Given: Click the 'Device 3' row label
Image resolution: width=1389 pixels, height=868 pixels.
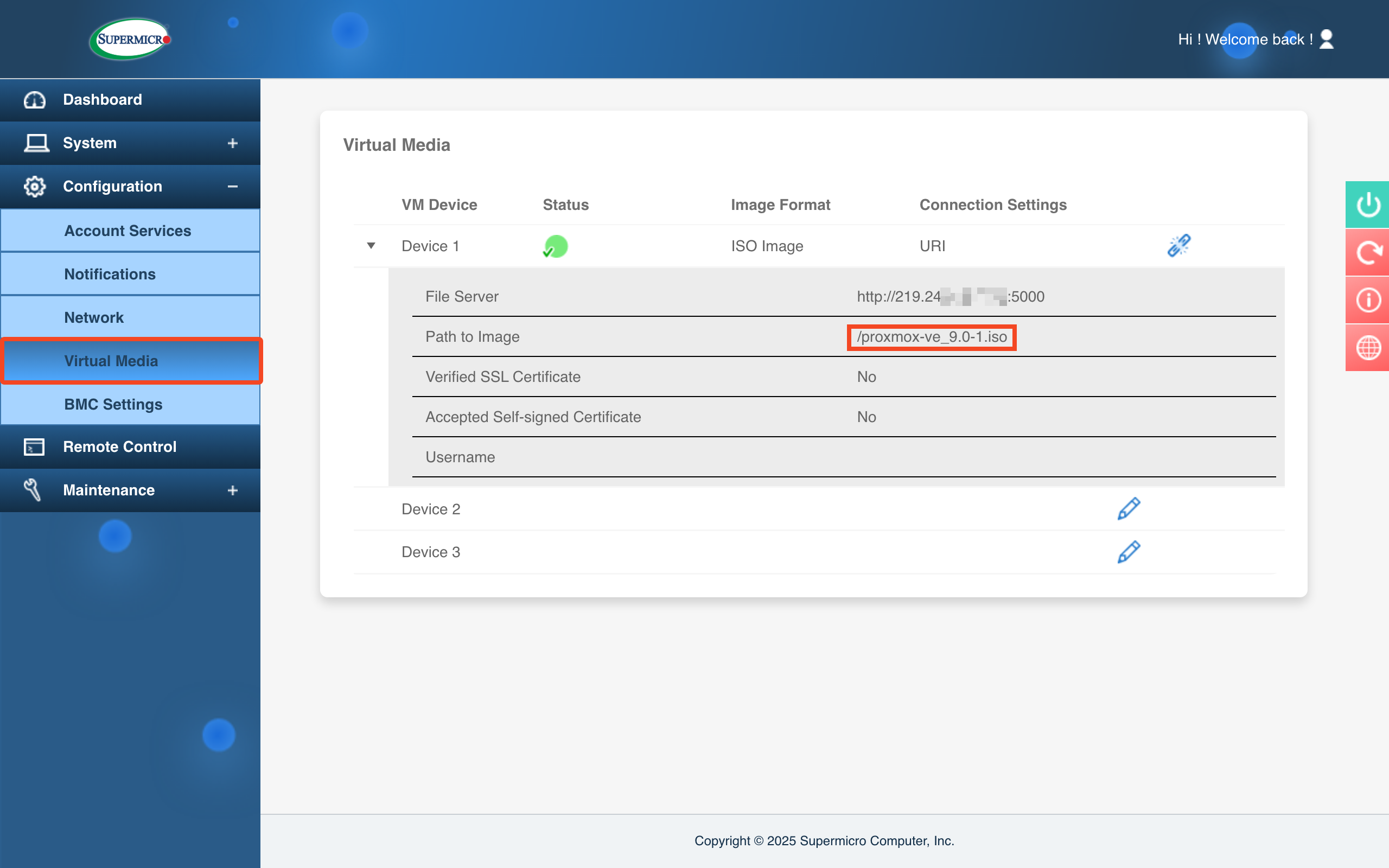Looking at the screenshot, I should pos(430,552).
